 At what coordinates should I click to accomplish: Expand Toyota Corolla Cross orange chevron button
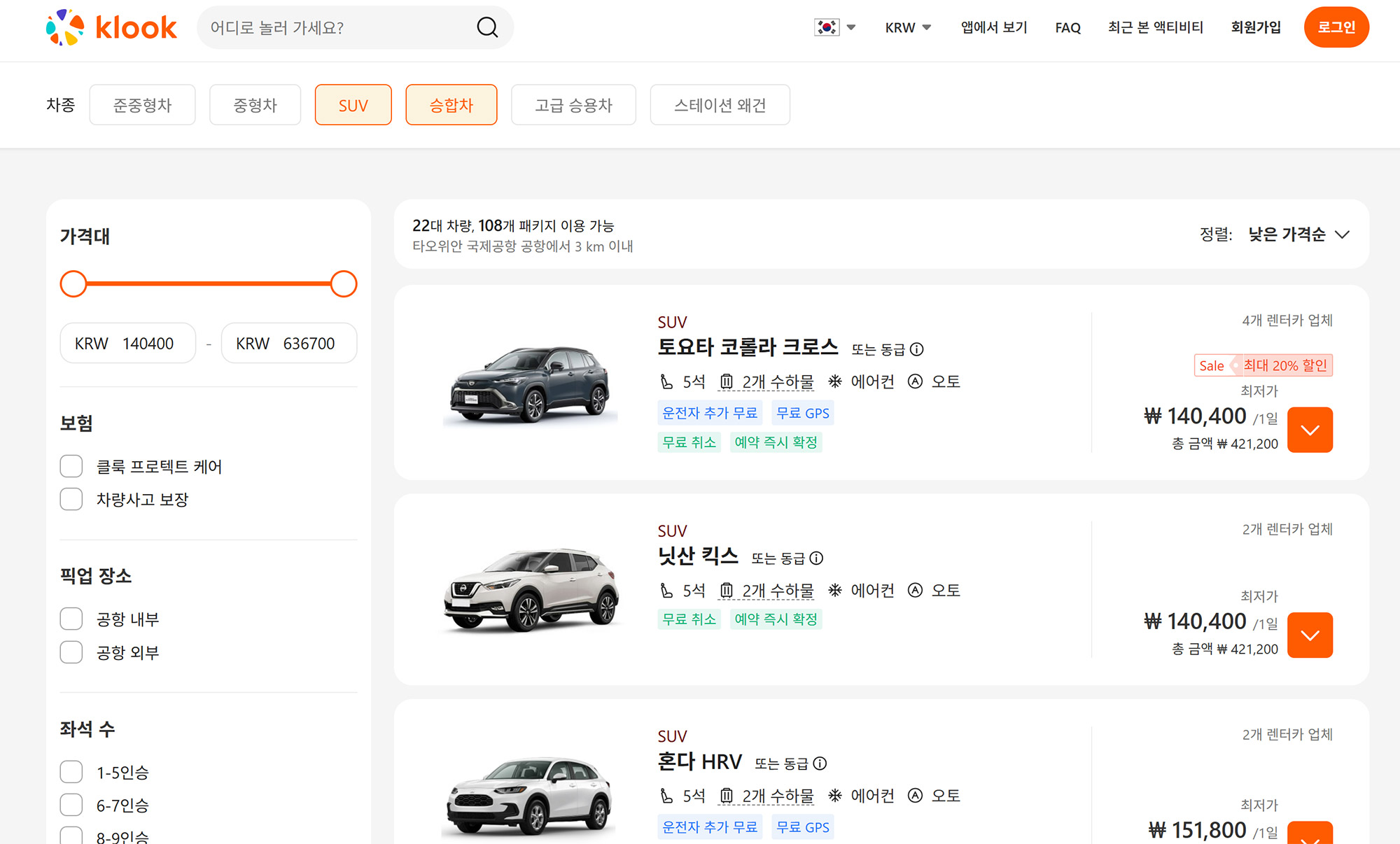pyautogui.click(x=1309, y=430)
